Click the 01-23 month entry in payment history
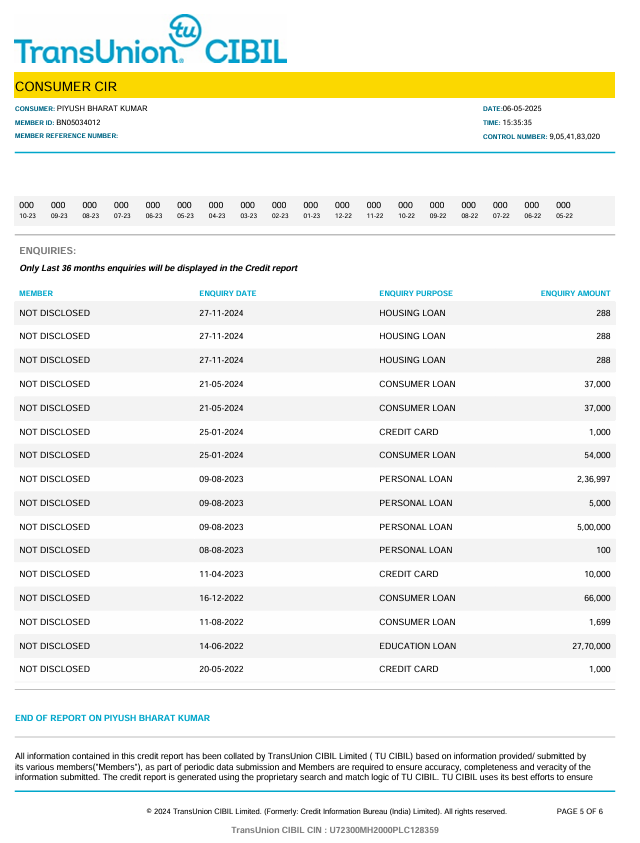 [311, 210]
